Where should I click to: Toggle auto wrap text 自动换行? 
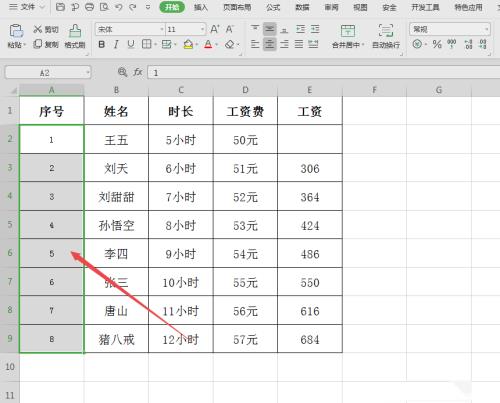(x=386, y=36)
